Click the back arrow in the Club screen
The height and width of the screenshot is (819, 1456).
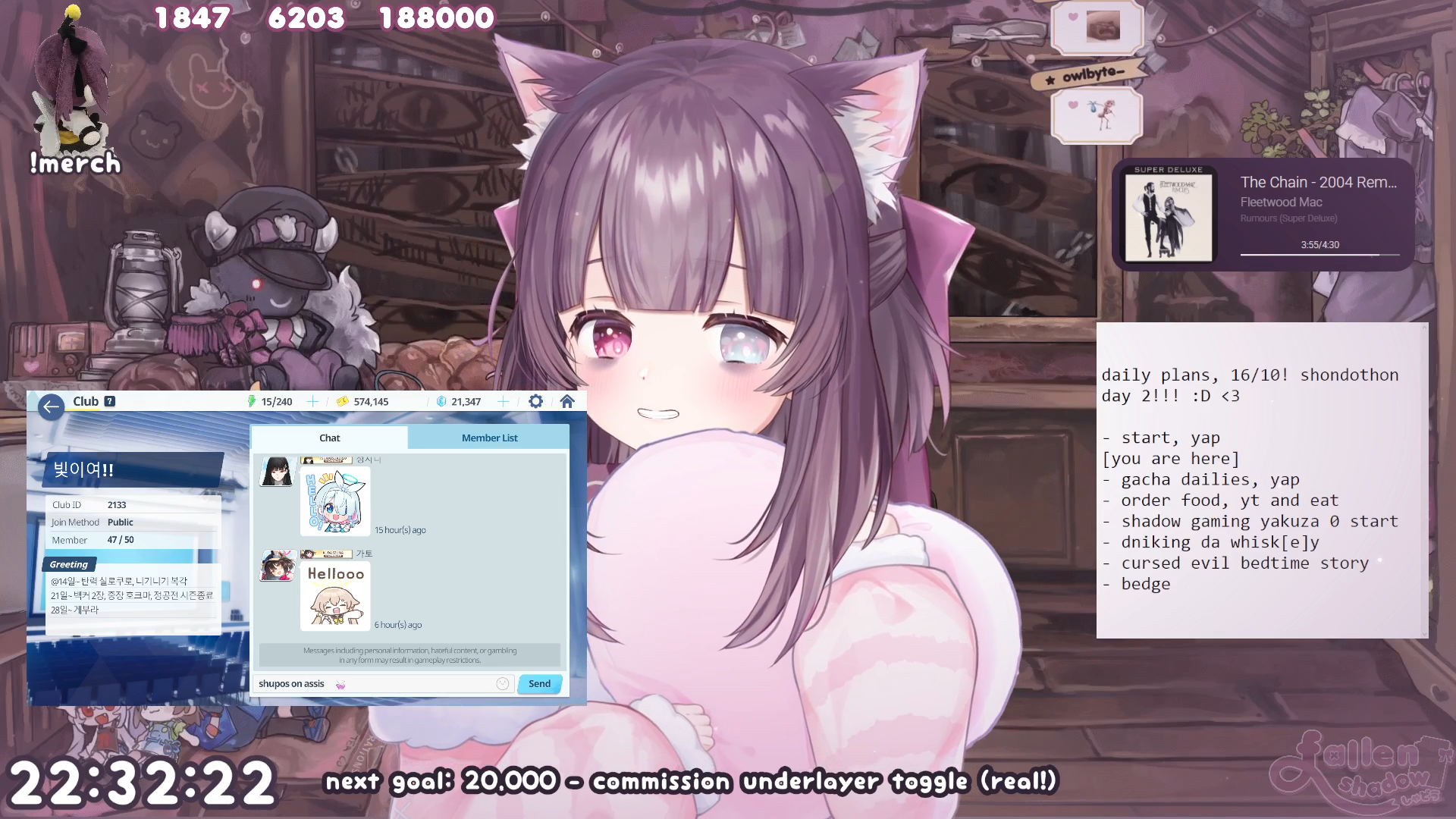[x=51, y=407]
